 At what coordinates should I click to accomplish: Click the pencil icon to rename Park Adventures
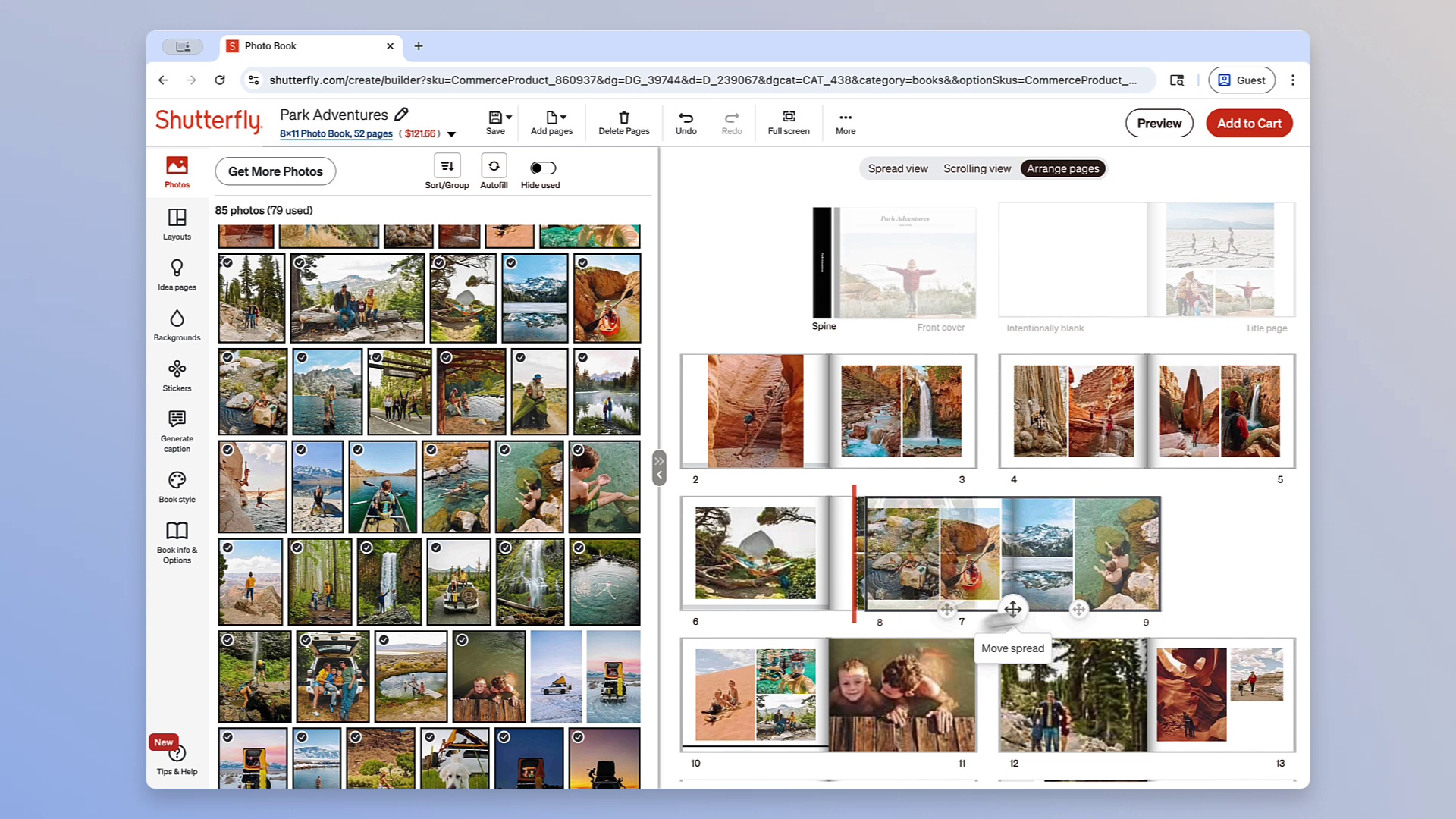pyautogui.click(x=402, y=115)
